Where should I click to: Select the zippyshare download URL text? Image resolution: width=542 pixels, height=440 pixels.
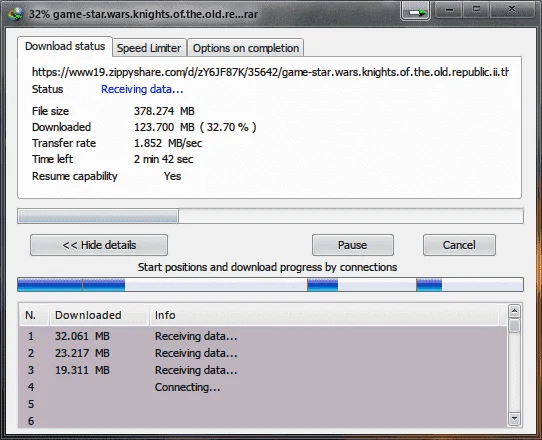(x=270, y=72)
